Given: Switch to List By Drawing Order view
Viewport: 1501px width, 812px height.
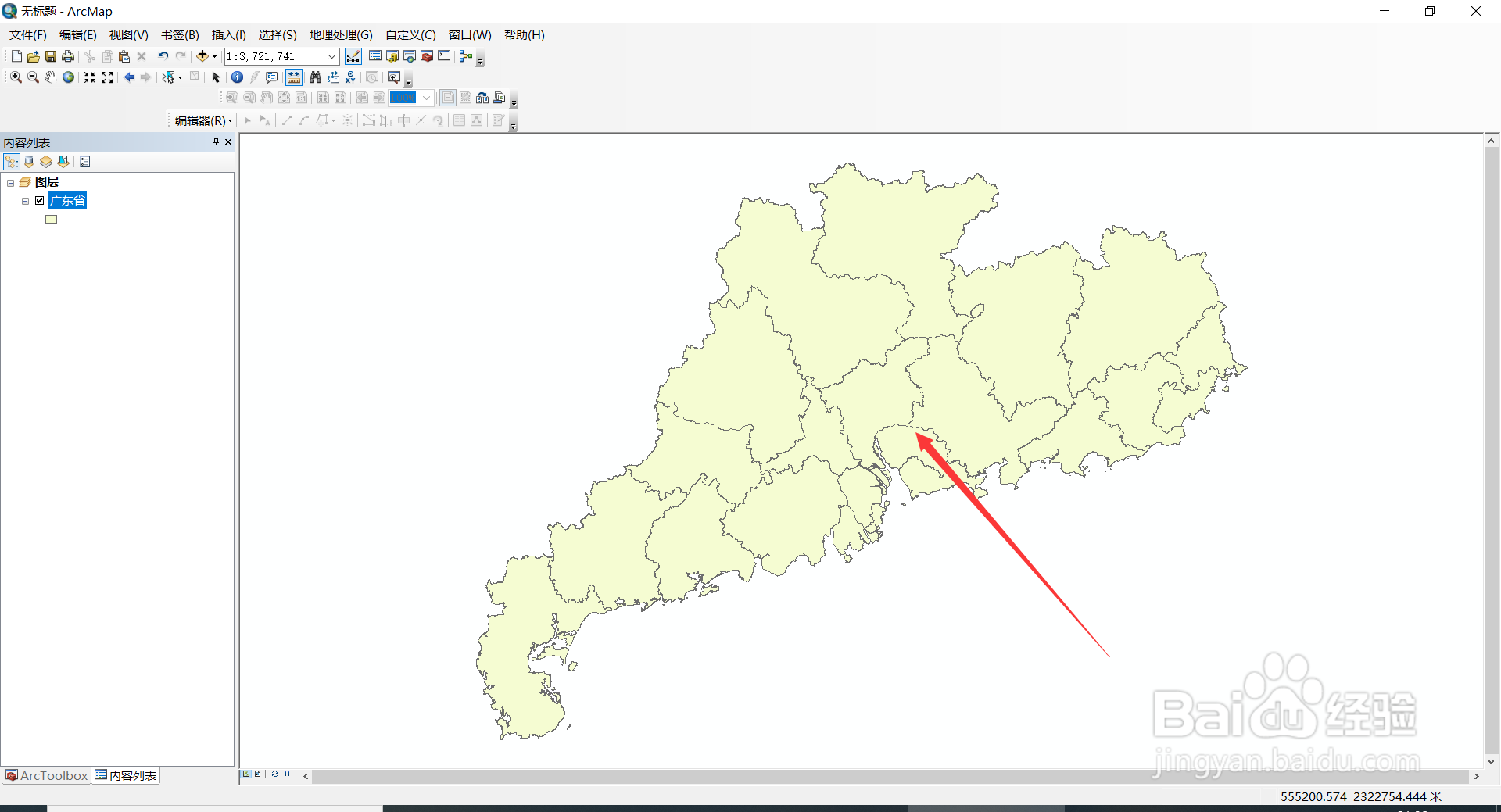Looking at the screenshot, I should 11,161.
